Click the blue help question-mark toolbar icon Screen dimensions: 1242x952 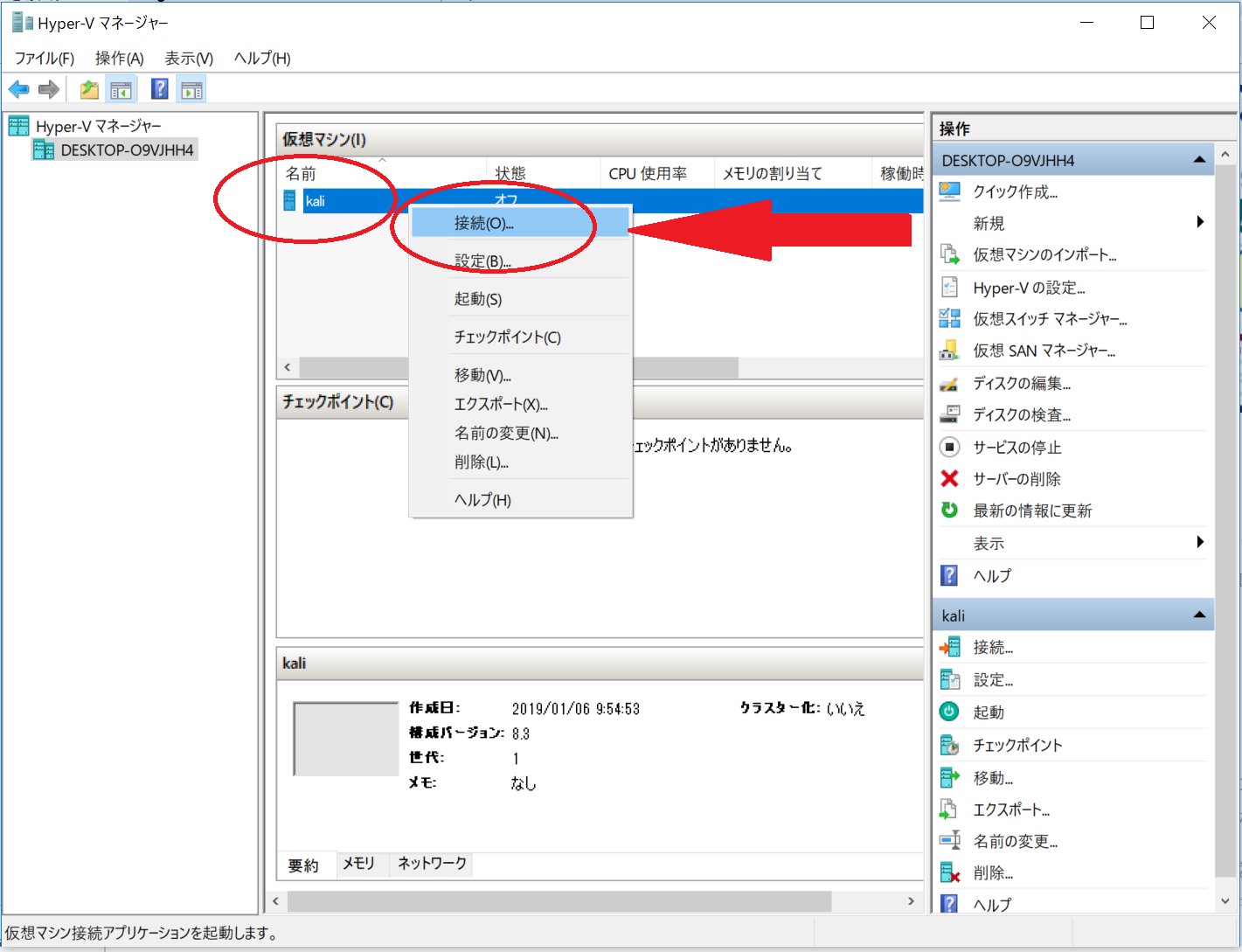tap(160, 89)
